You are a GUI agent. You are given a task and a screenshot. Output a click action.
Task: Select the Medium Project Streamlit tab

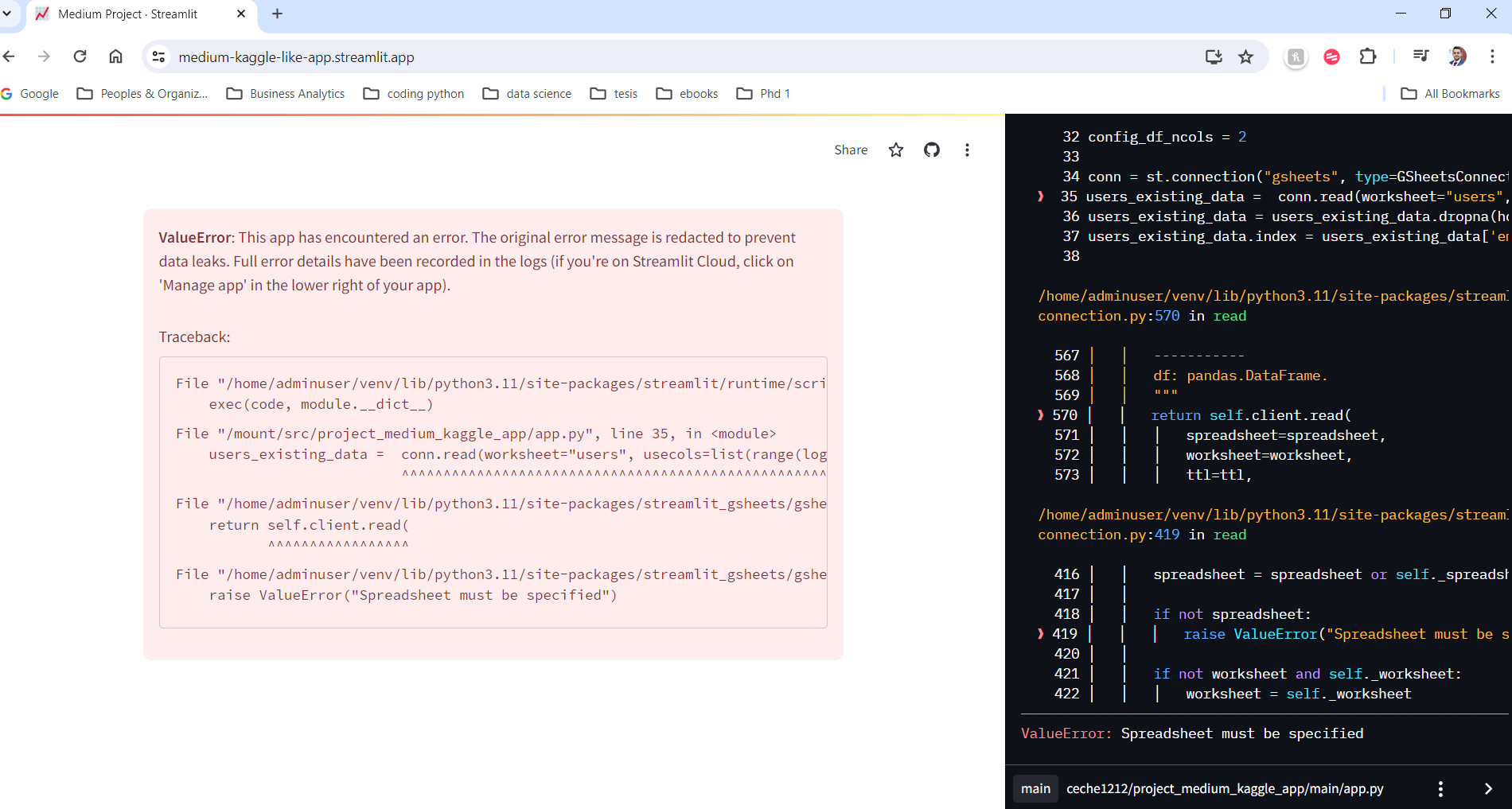[127, 14]
